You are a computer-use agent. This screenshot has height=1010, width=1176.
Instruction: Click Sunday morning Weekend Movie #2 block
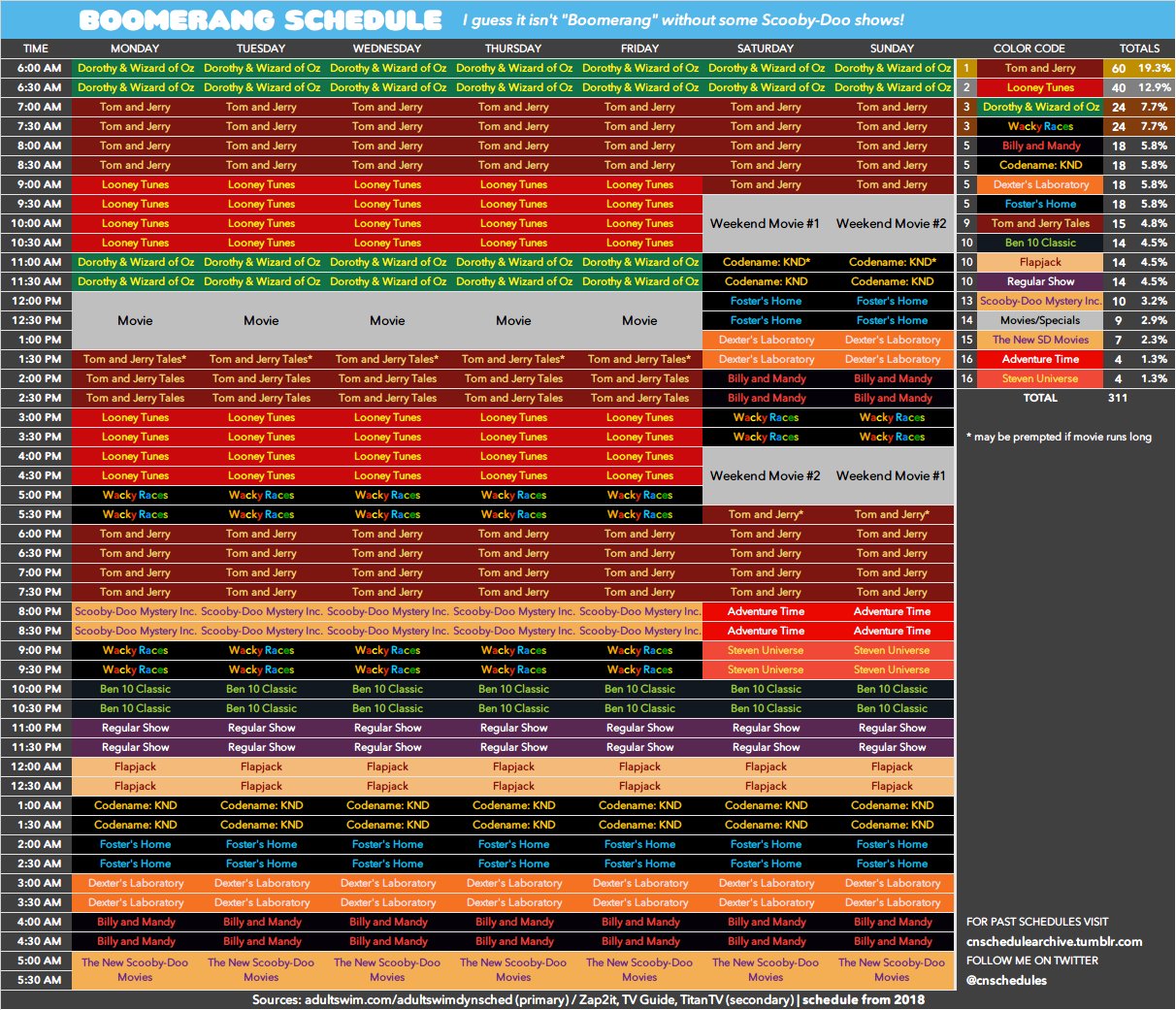pos(891,223)
